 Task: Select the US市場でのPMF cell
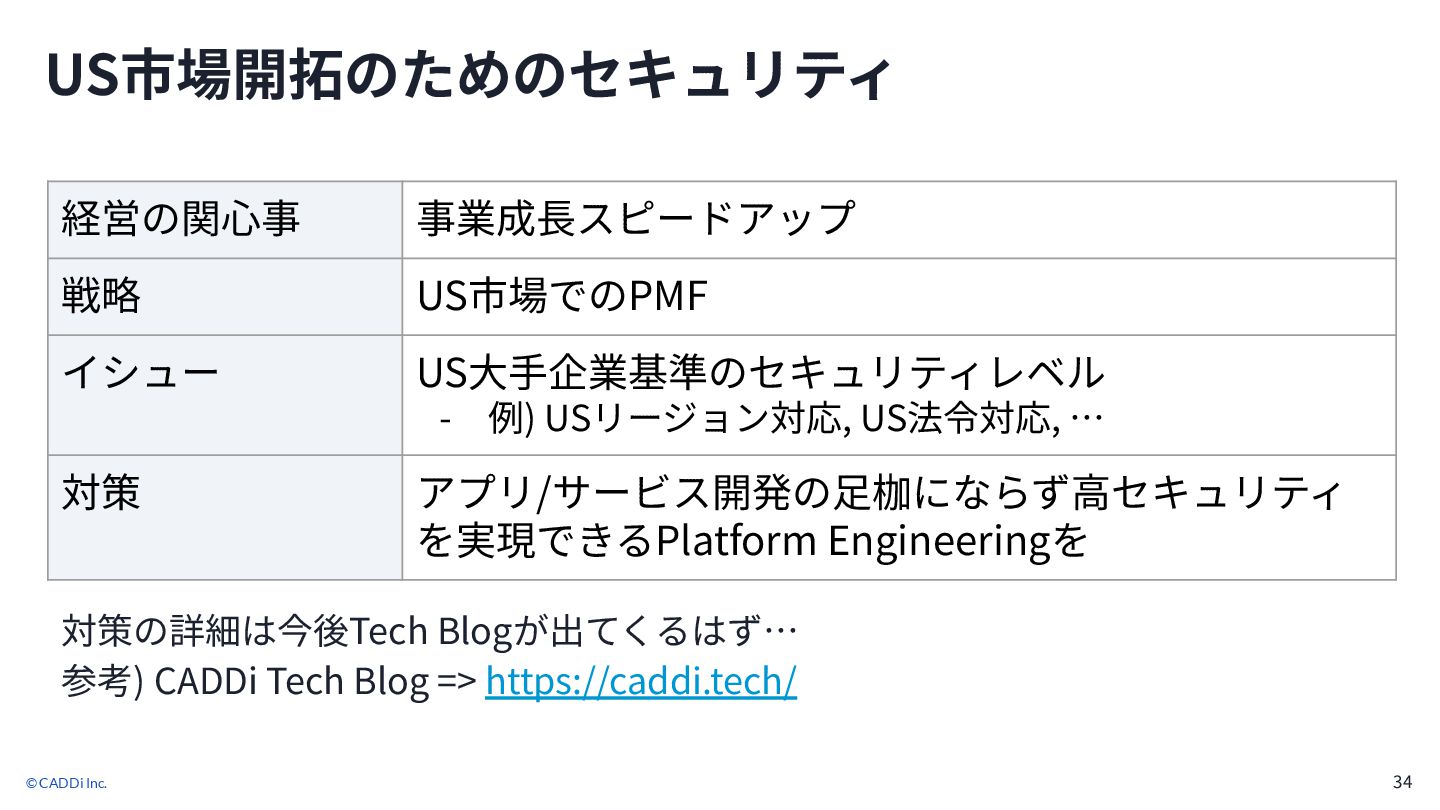click(x=899, y=297)
